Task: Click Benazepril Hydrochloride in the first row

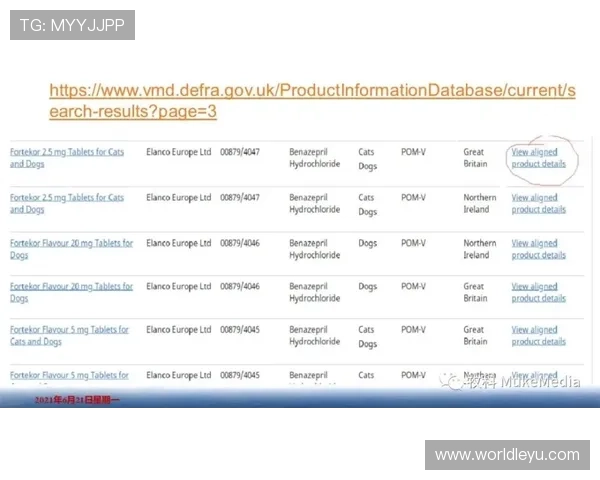Action: (315, 158)
